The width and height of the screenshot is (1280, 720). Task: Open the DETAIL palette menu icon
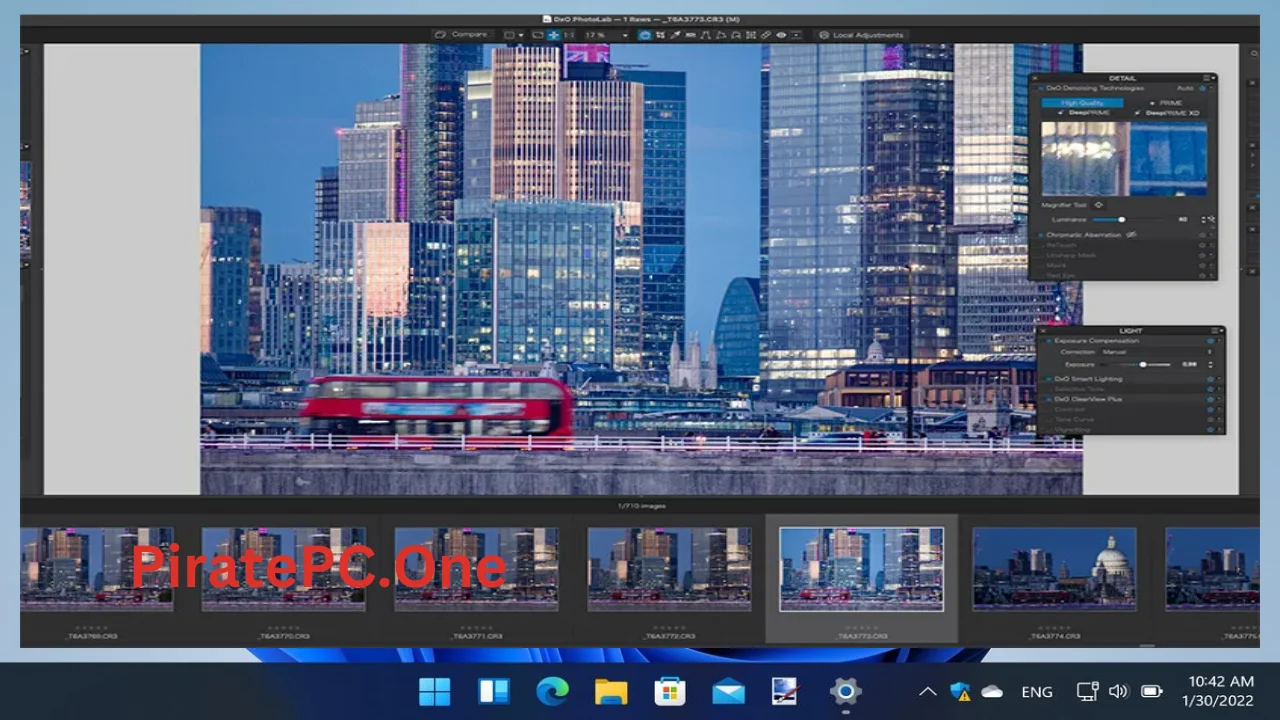1207,78
